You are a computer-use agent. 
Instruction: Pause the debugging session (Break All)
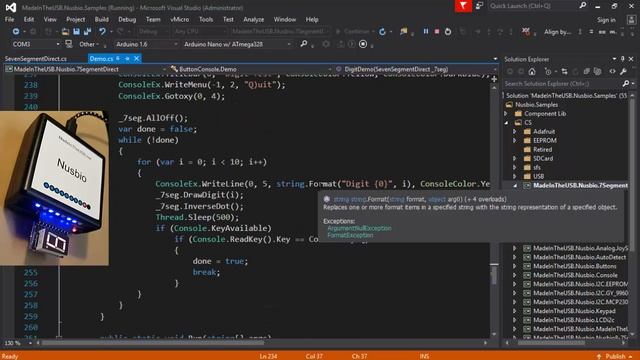pos(426,31)
